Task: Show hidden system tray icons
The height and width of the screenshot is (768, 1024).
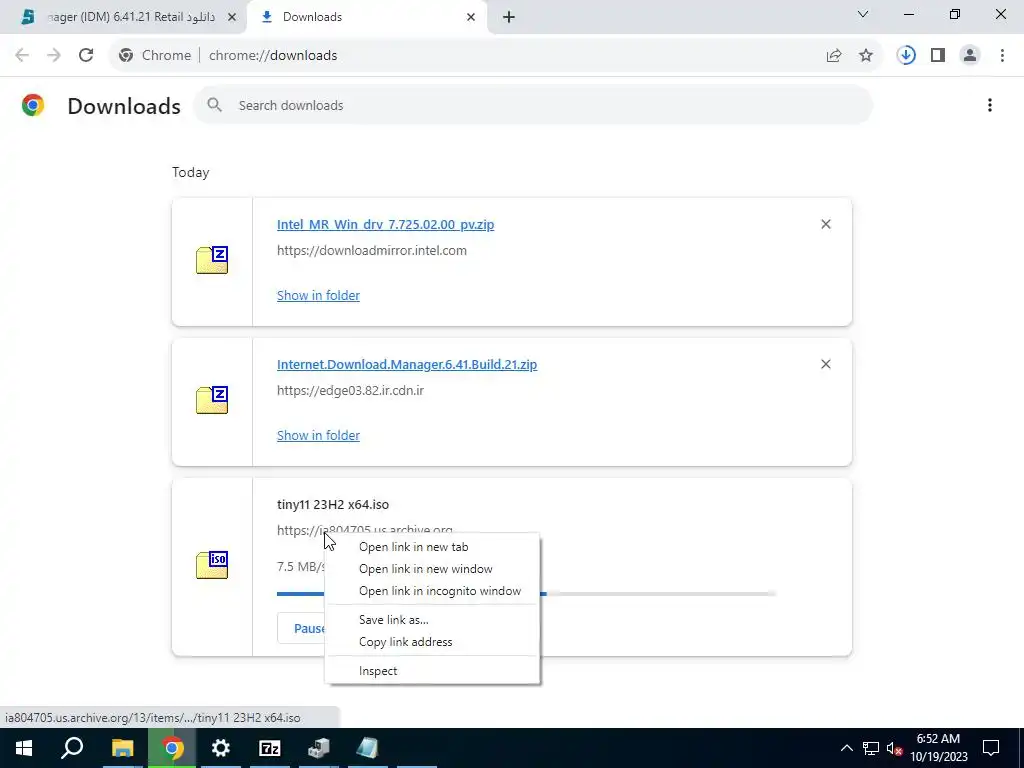Action: [846, 748]
